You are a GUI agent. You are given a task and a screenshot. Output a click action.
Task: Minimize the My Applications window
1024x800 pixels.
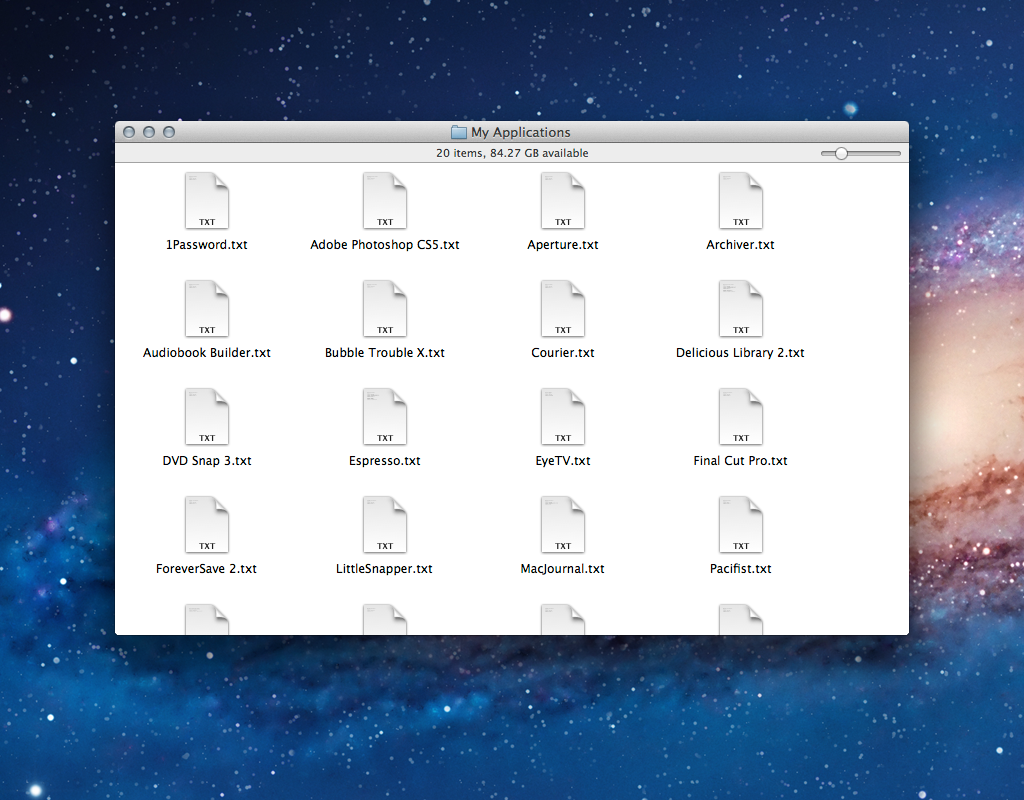click(149, 132)
